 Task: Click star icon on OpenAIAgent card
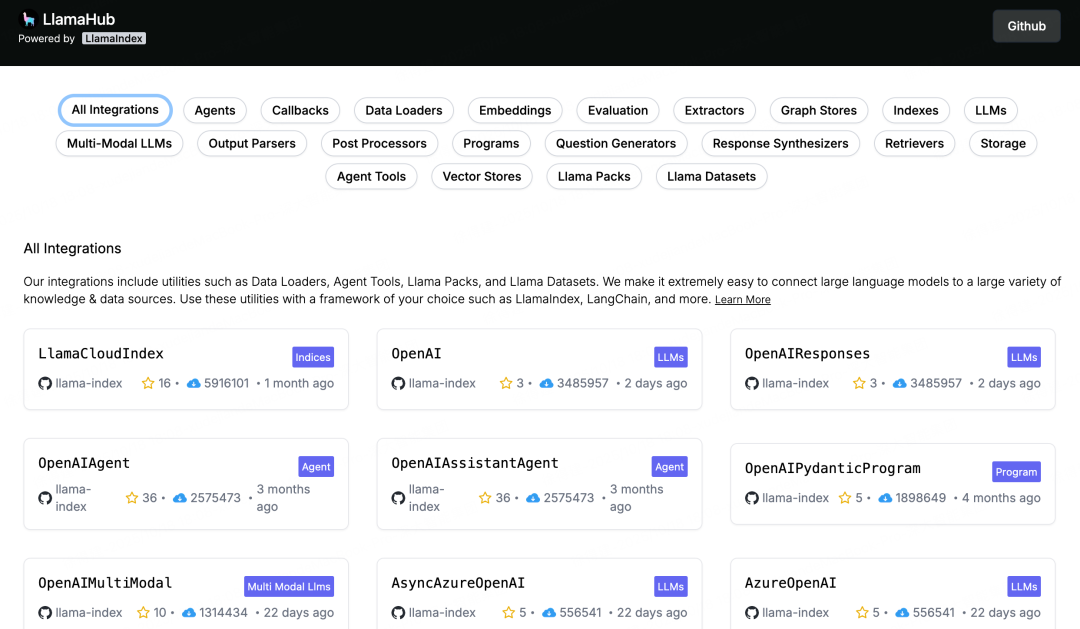[132, 497]
